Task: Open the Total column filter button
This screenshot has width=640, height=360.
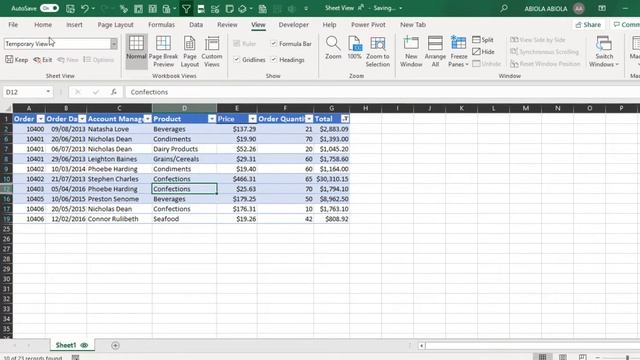Action: (x=345, y=119)
